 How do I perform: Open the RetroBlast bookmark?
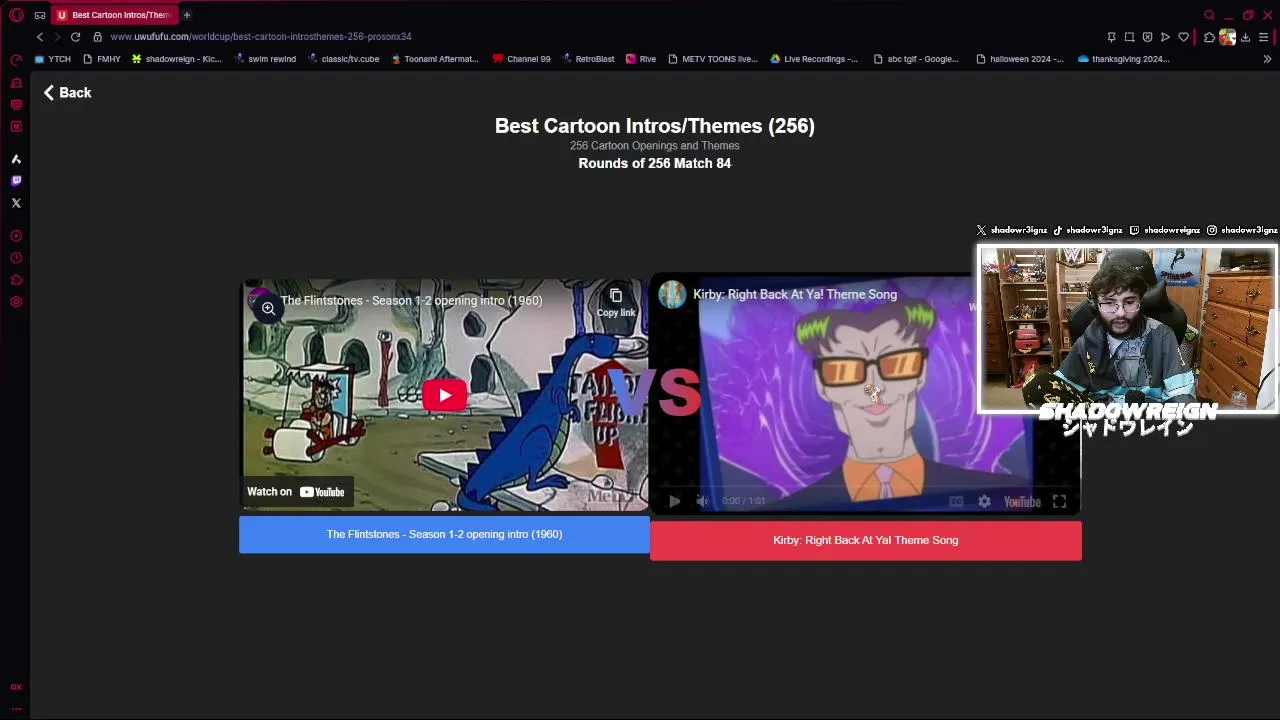pyautogui.click(x=588, y=59)
